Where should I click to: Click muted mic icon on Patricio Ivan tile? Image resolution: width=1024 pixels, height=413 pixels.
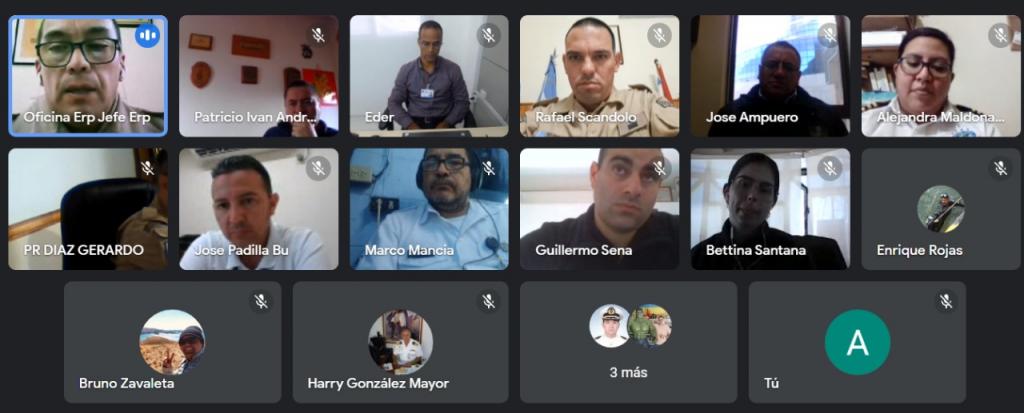point(318,35)
